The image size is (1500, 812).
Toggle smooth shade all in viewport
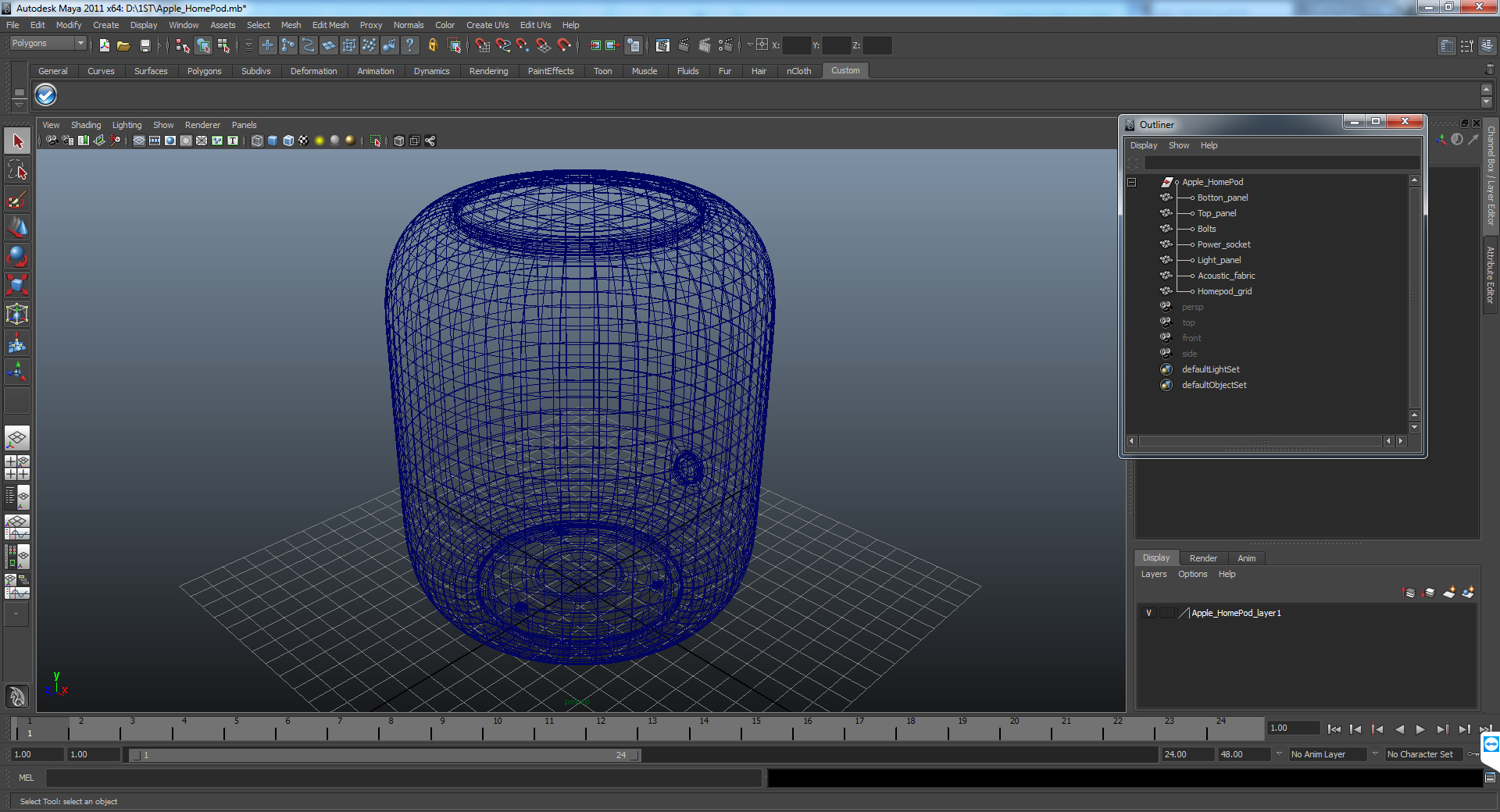(273, 141)
